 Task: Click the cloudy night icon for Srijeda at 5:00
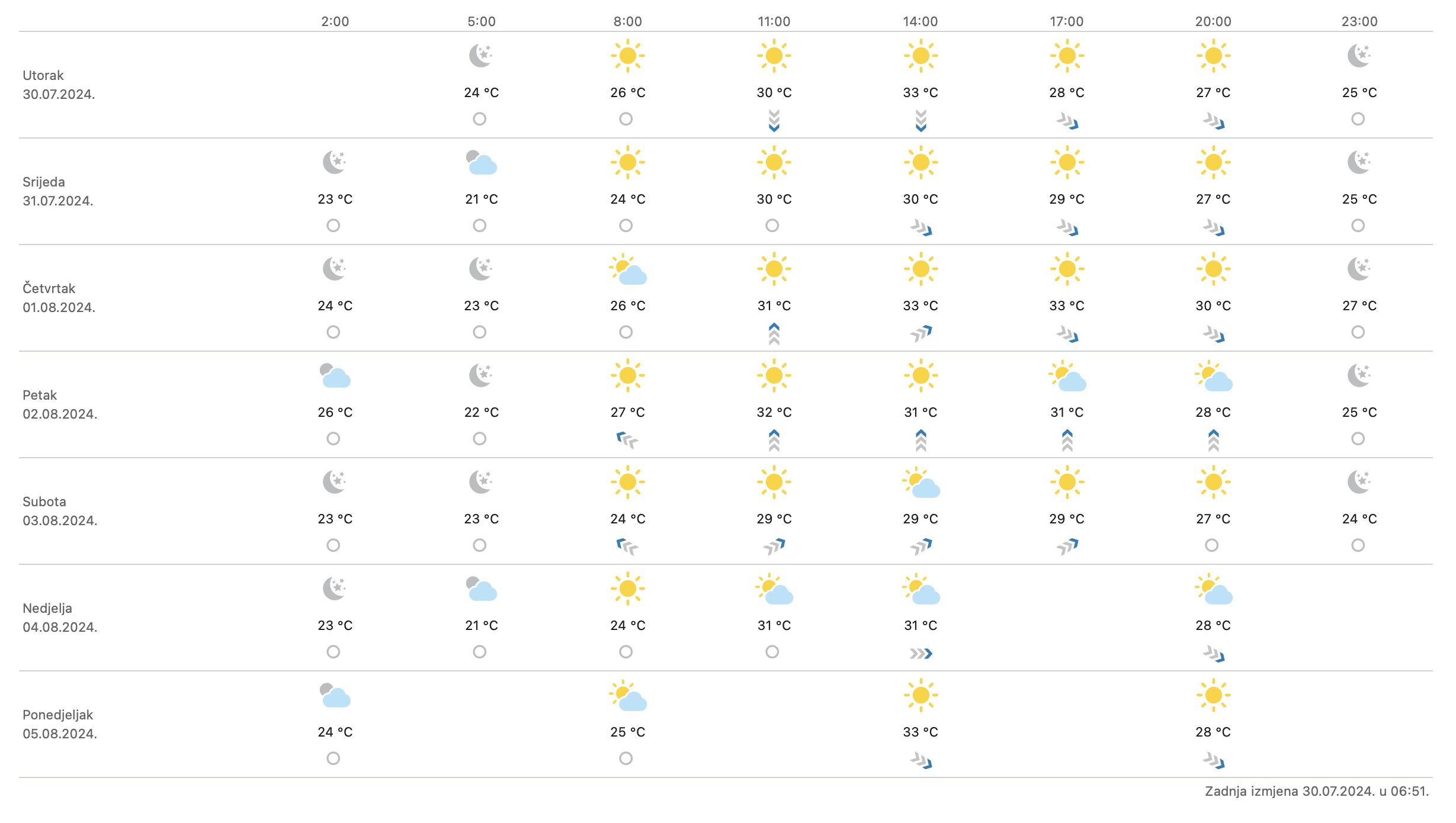click(481, 163)
